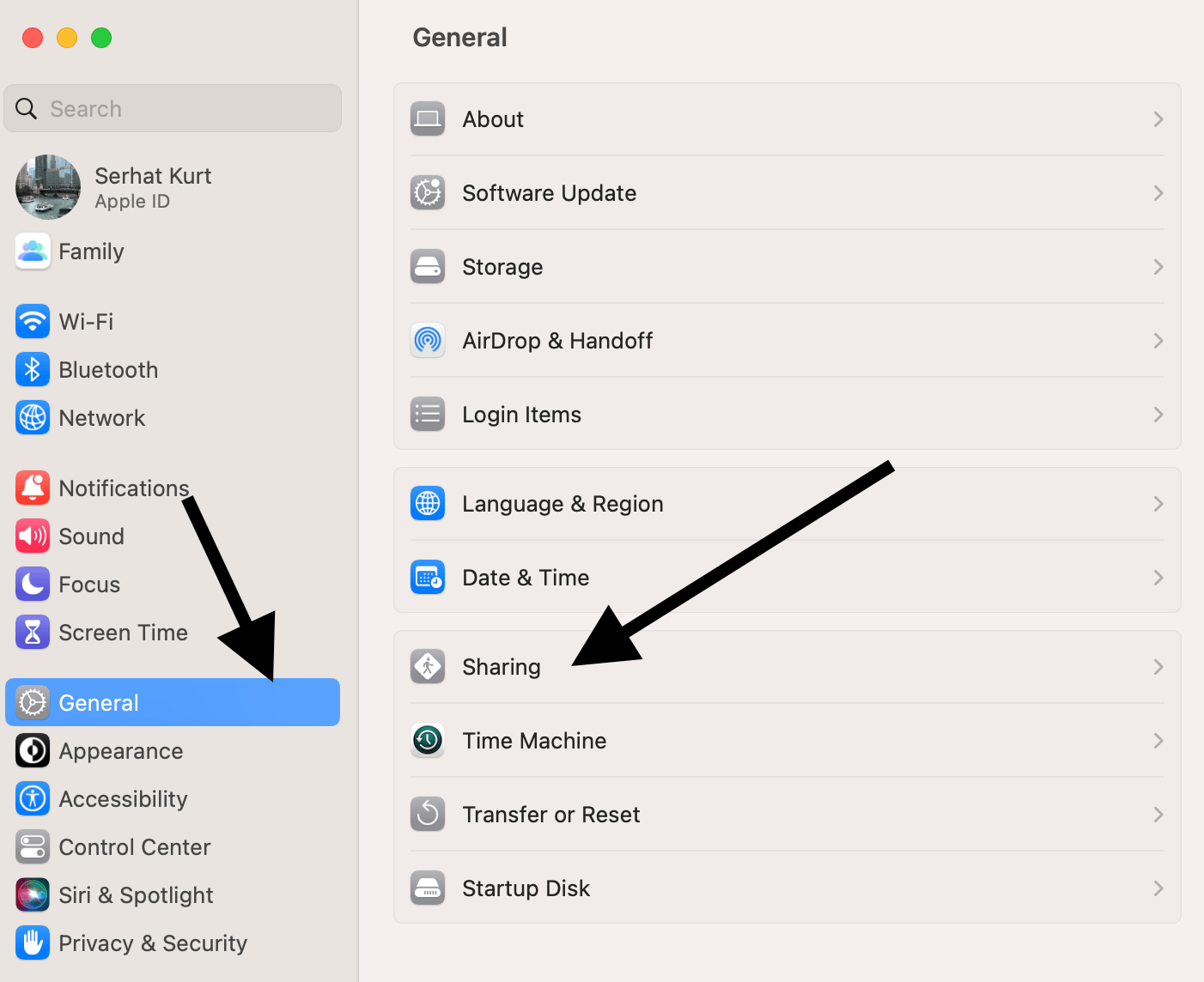
Task: Select Bluetooth label in the sidebar
Action: 108,370
